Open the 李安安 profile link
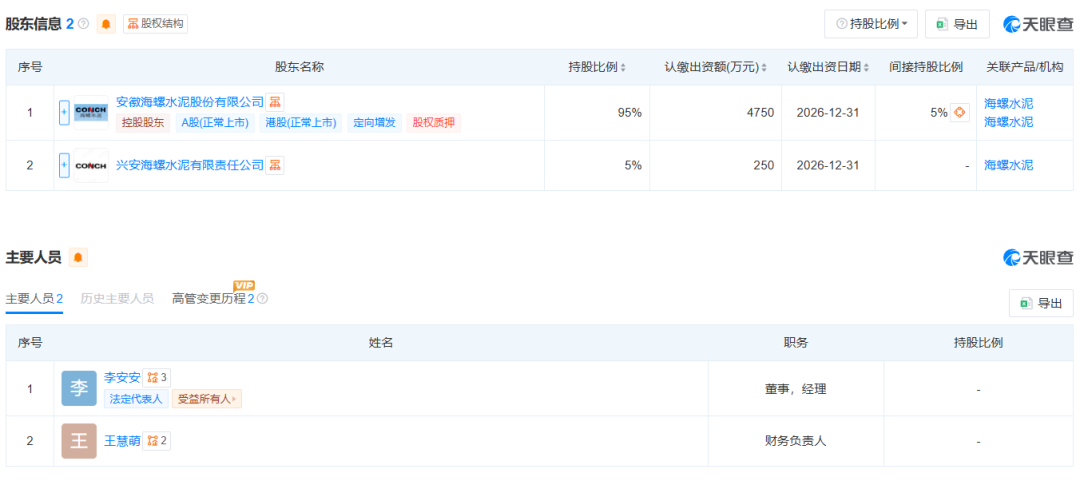This screenshot has width=1080, height=485. [x=122, y=378]
